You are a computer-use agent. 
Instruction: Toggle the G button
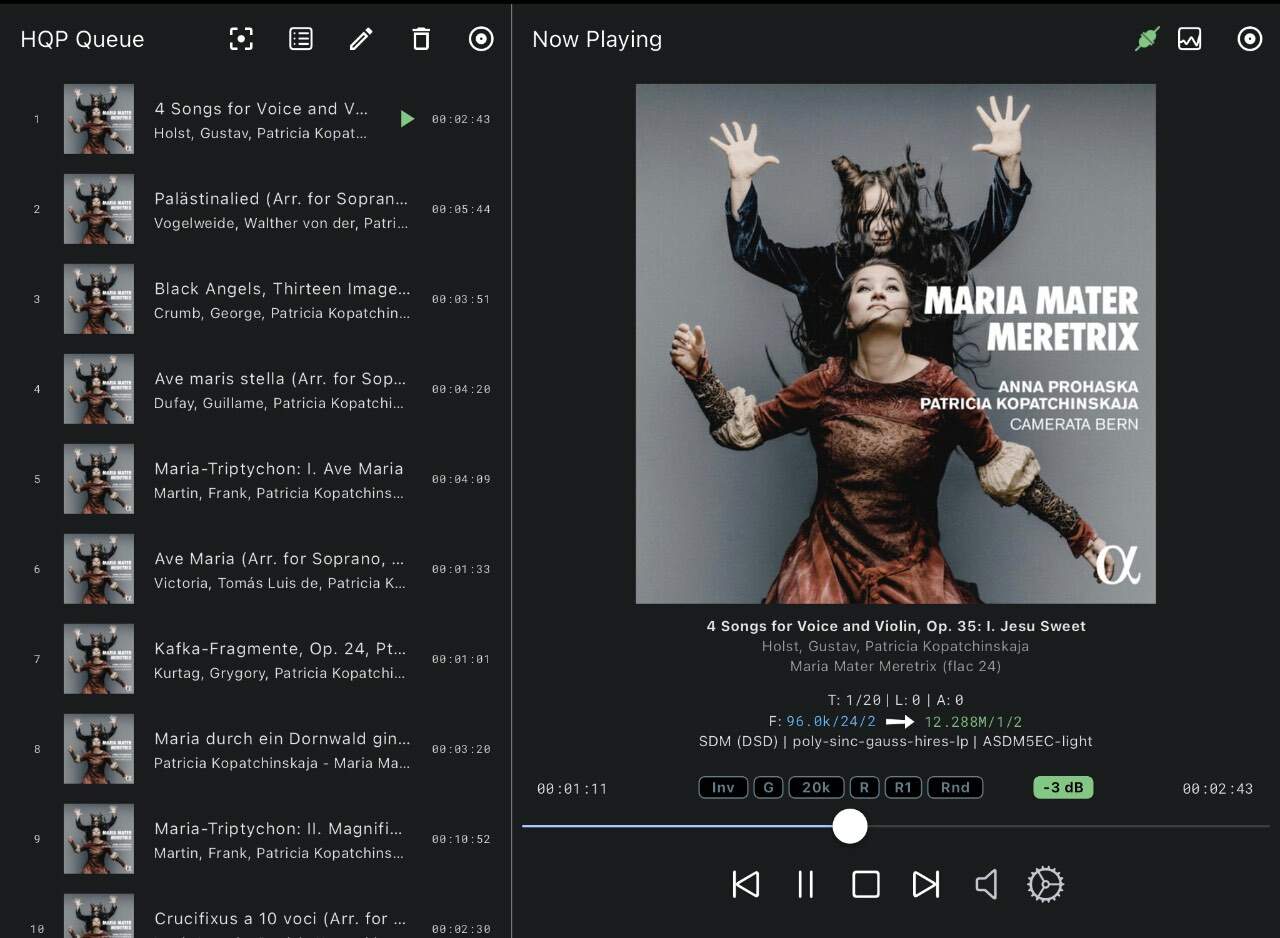coord(769,788)
